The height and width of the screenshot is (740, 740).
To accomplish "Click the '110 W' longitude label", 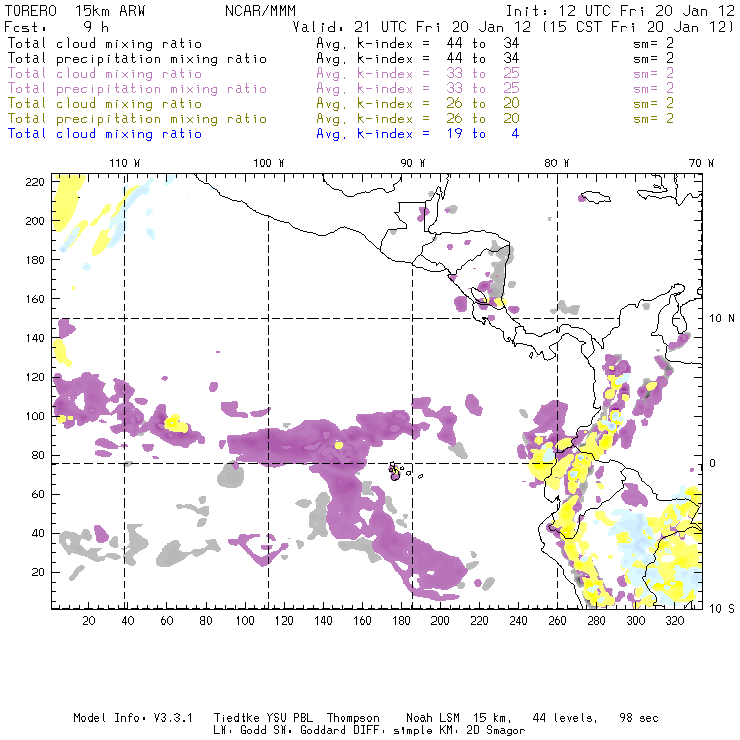I will [x=125, y=163].
